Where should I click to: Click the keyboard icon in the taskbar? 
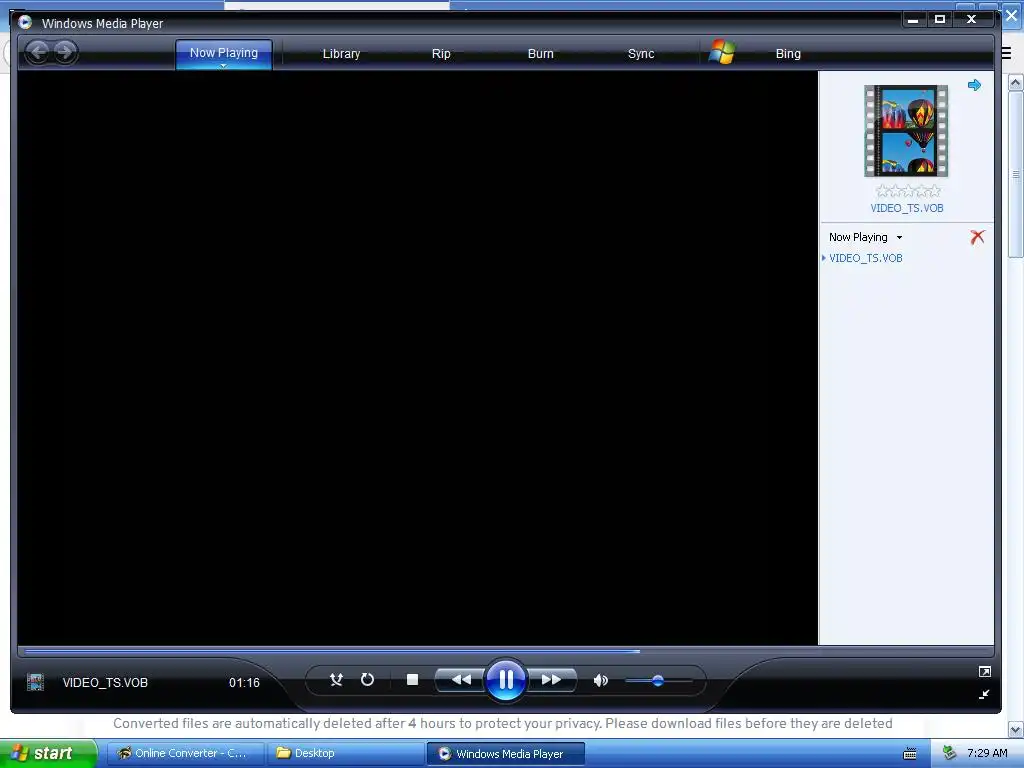click(910, 754)
